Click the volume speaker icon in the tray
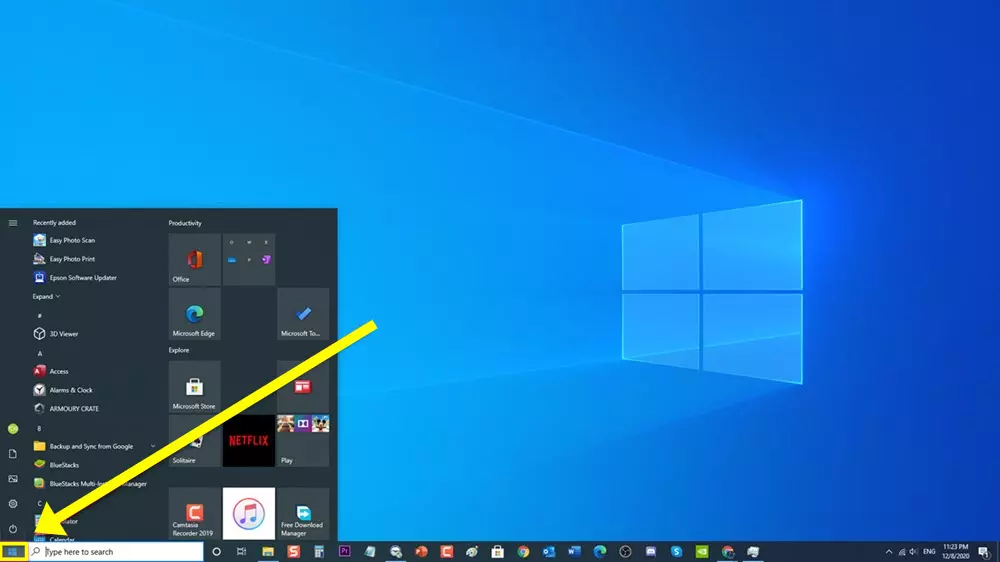 tap(913, 552)
